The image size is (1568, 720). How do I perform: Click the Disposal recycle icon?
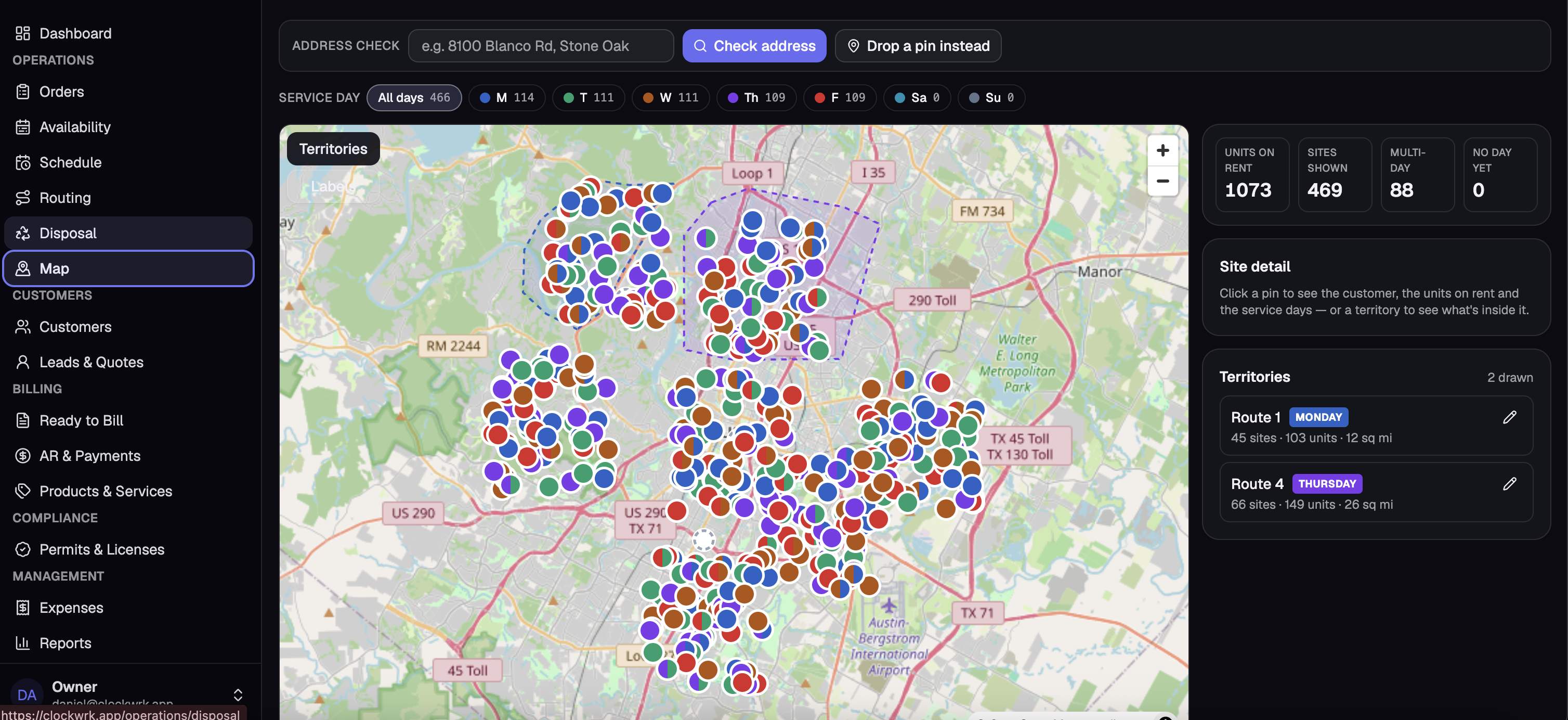tap(22, 233)
